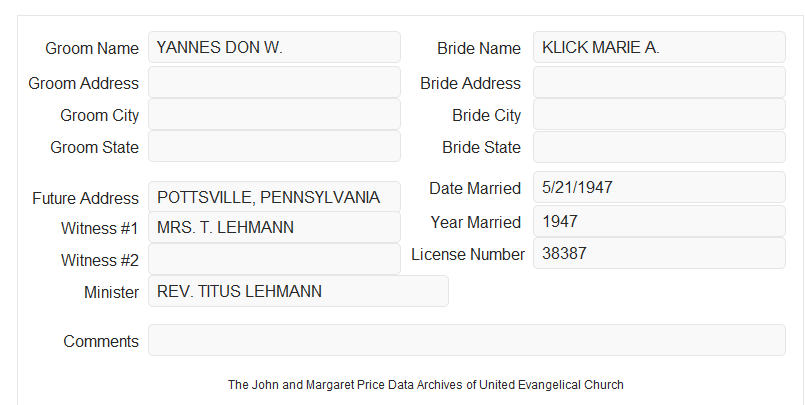Select the Future Address field showing Pottsville

(x=274, y=197)
